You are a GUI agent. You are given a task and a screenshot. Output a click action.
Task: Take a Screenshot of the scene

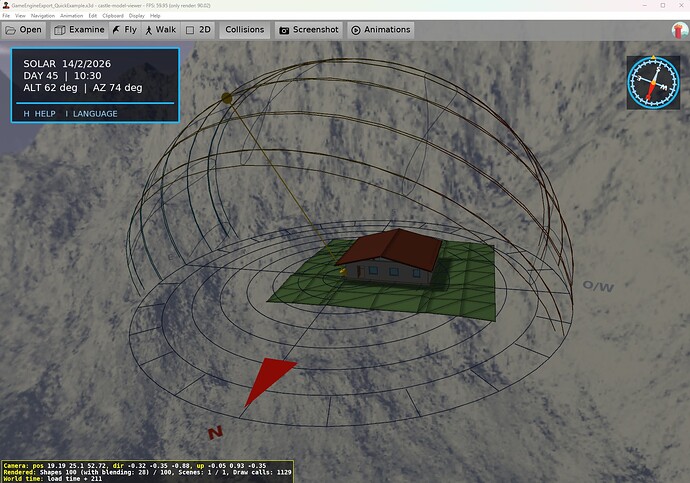point(309,30)
